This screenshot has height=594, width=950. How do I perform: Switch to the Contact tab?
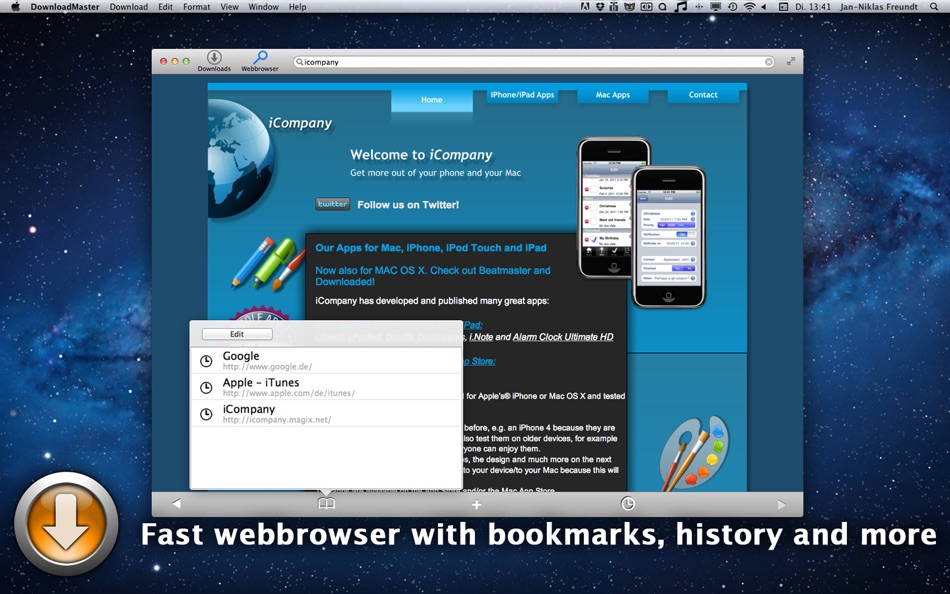point(703,95)
